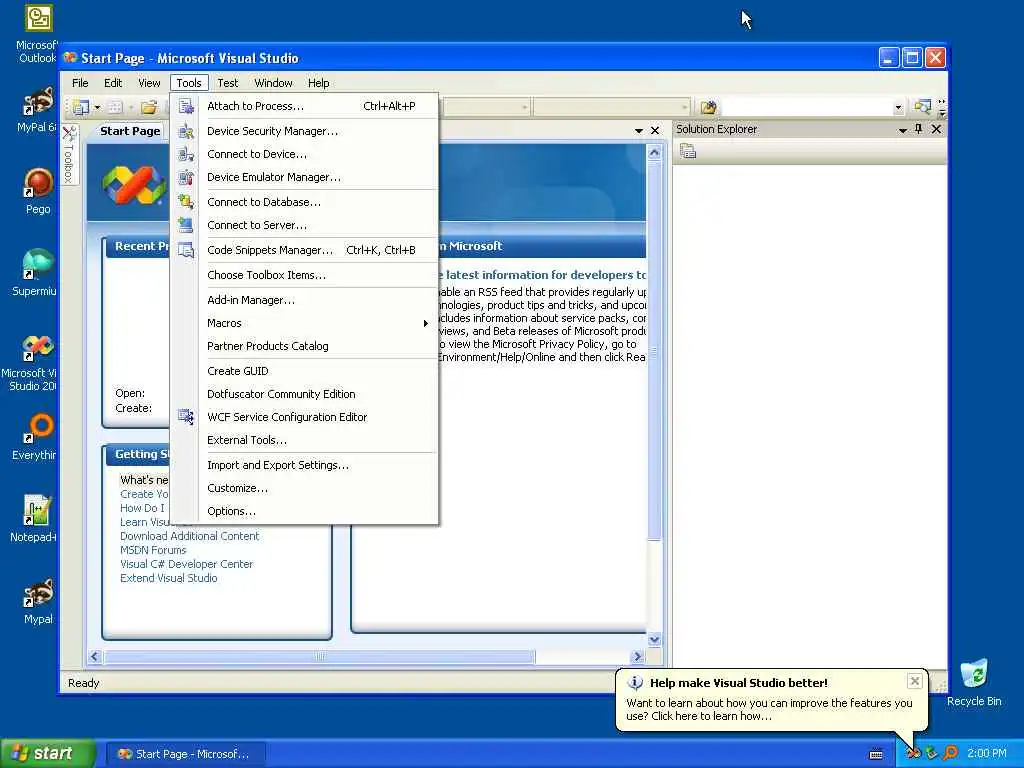Click the WCF Service Configuration Editor icon
1024x768 pixels.
click(x=186, y=417)
